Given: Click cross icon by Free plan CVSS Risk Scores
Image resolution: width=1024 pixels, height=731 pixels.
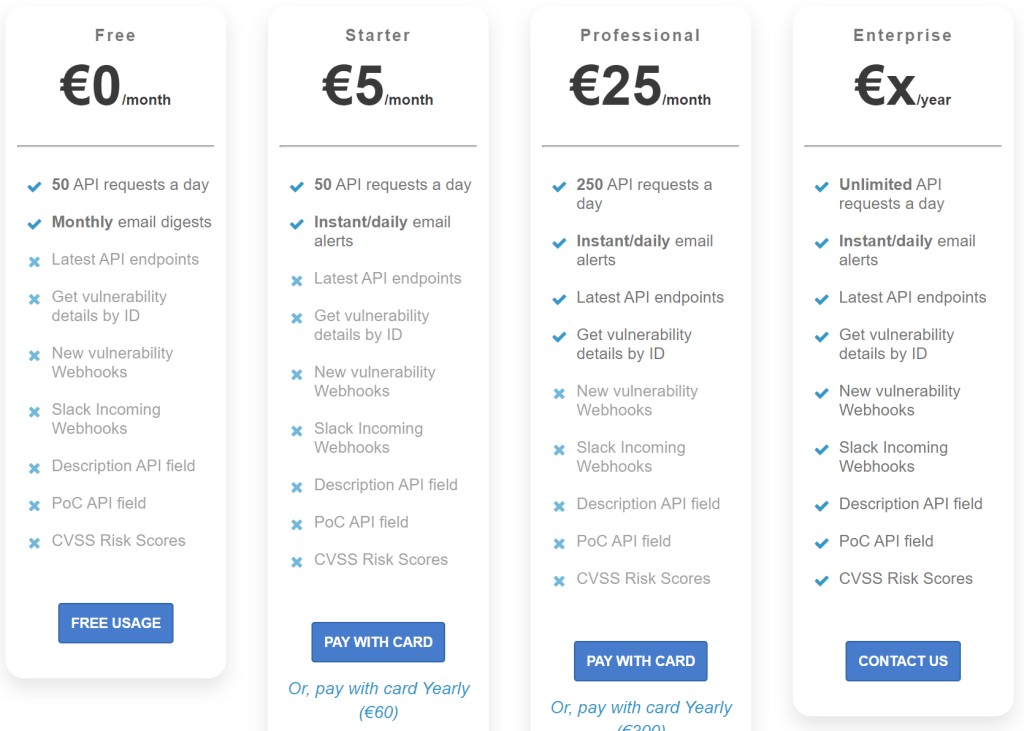Looking at the screenshot, I should (x=34, y=543).
